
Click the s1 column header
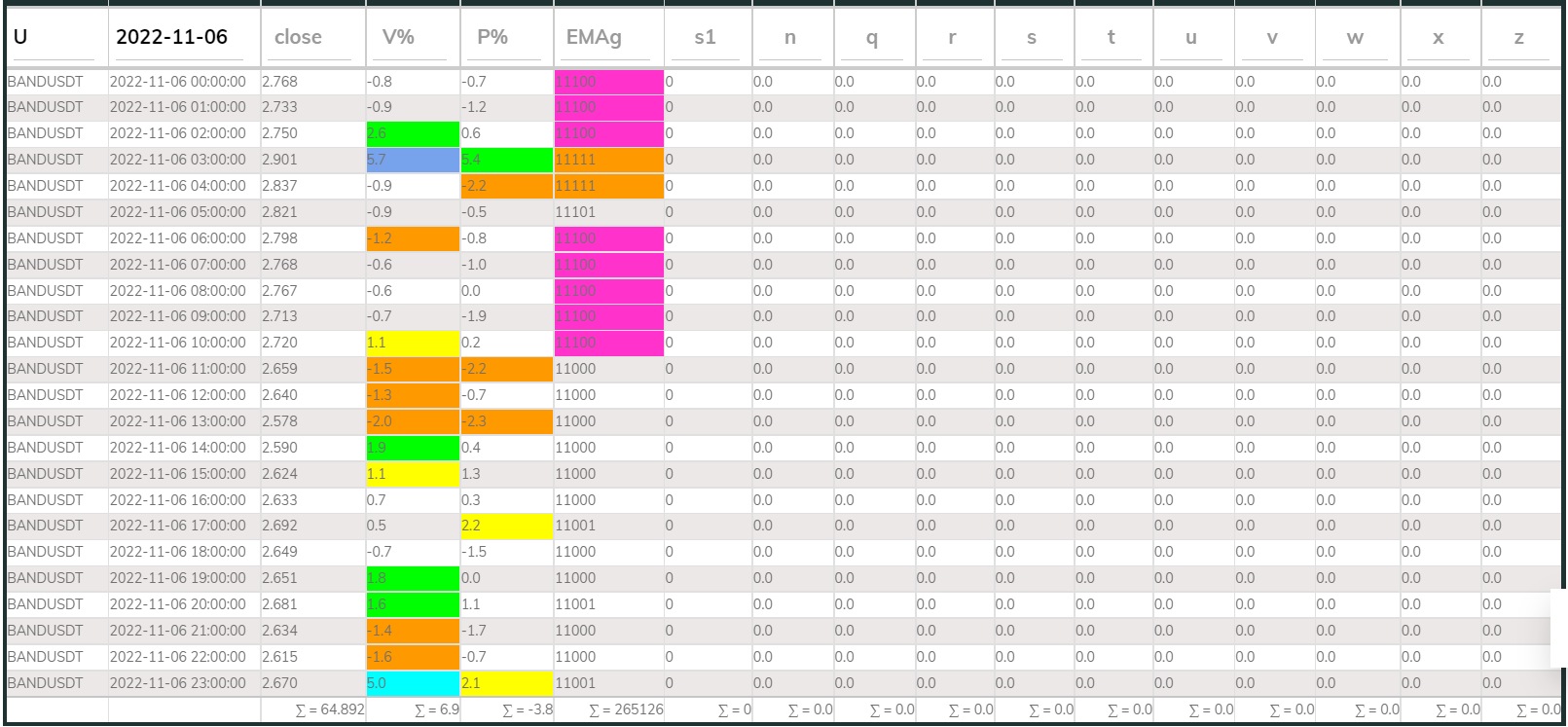708,37
